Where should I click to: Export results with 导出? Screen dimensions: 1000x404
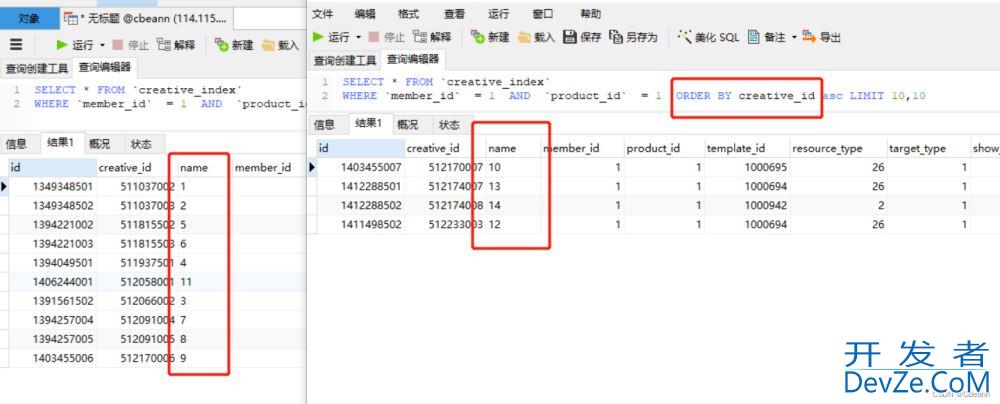[821, 37]
